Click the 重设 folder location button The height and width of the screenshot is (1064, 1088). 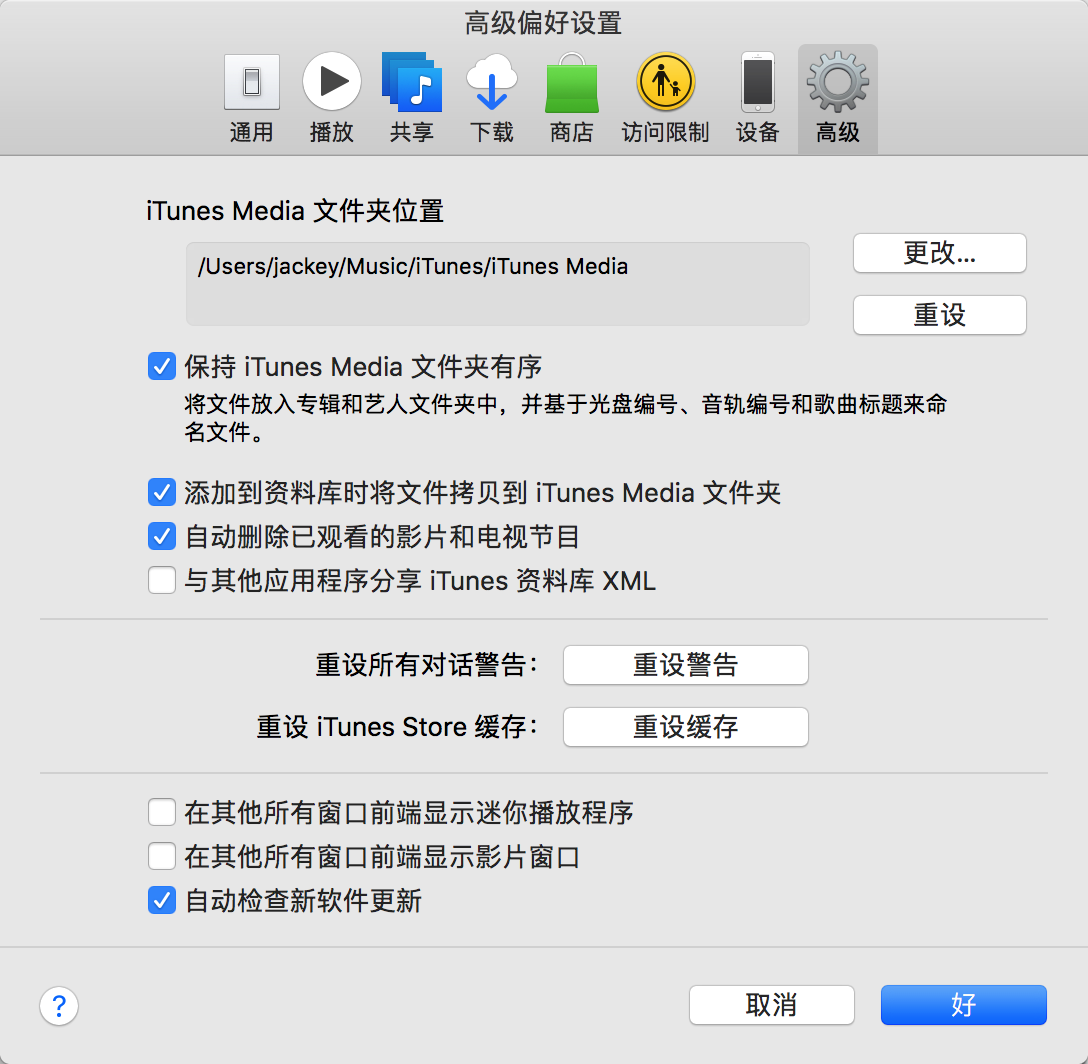coord(940,315)
